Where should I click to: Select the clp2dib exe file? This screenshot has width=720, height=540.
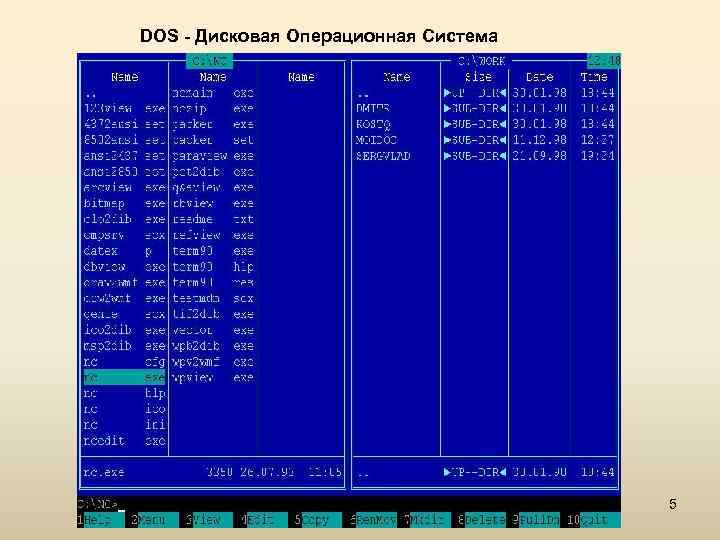coord(124,219)
